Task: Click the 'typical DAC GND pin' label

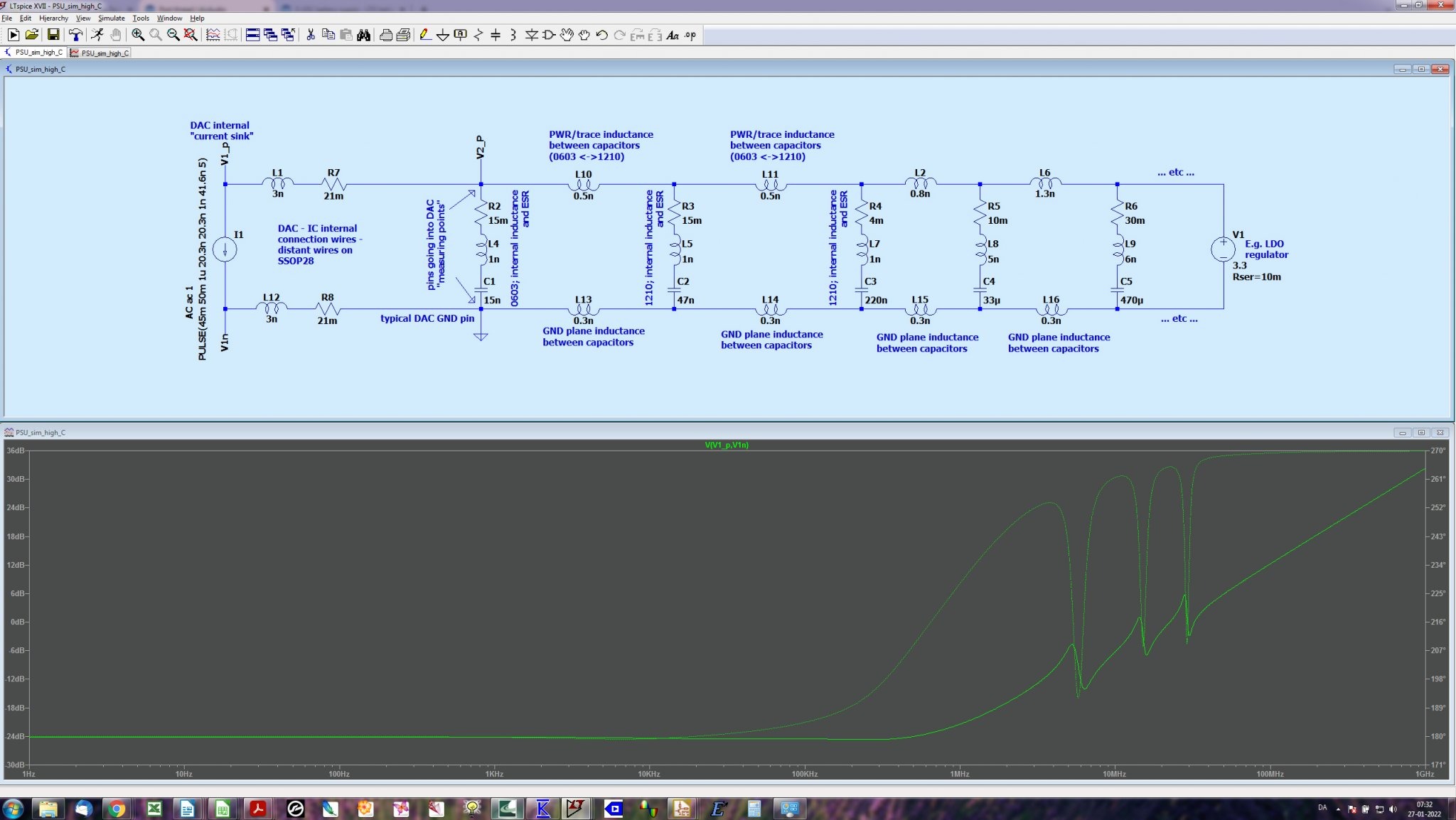Action: pos(427,318)
